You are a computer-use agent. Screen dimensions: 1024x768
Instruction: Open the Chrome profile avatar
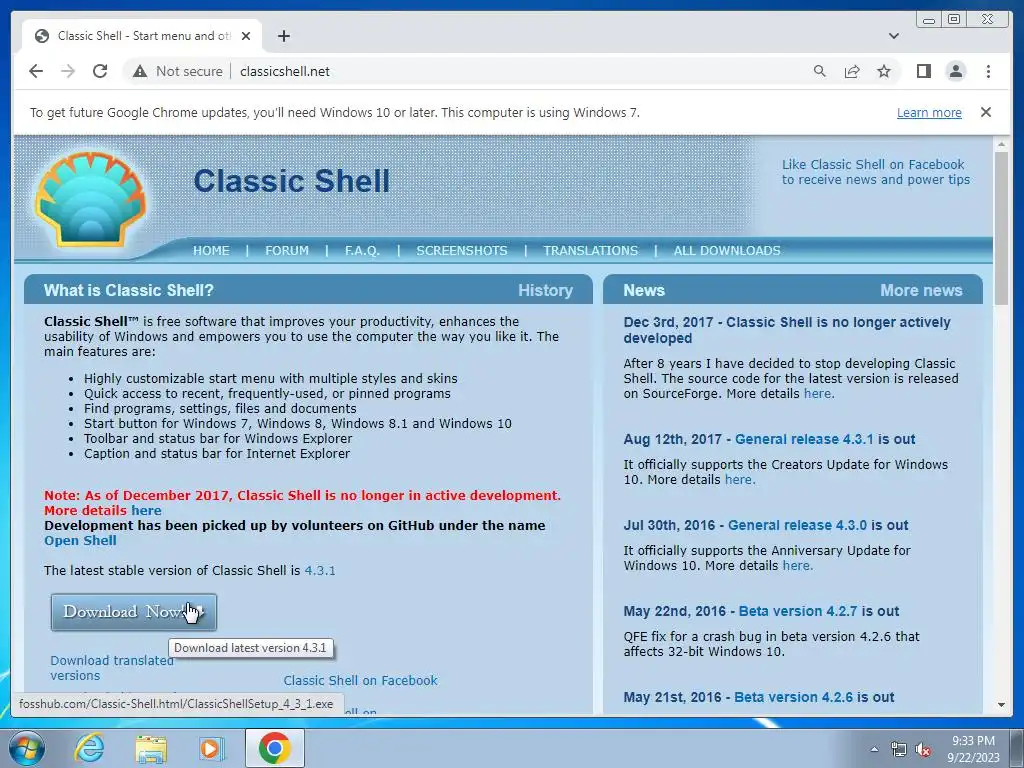coord(955,71)
